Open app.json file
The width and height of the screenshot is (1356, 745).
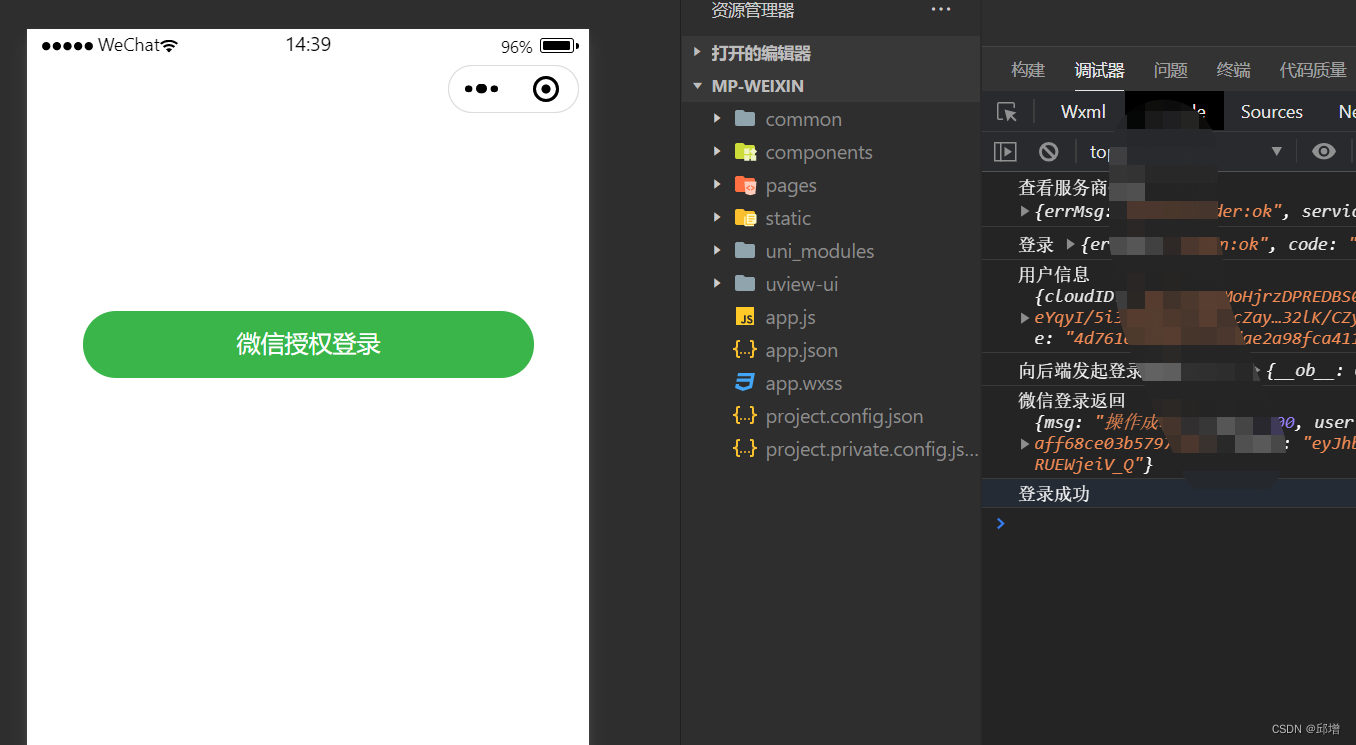pos(801,351)
